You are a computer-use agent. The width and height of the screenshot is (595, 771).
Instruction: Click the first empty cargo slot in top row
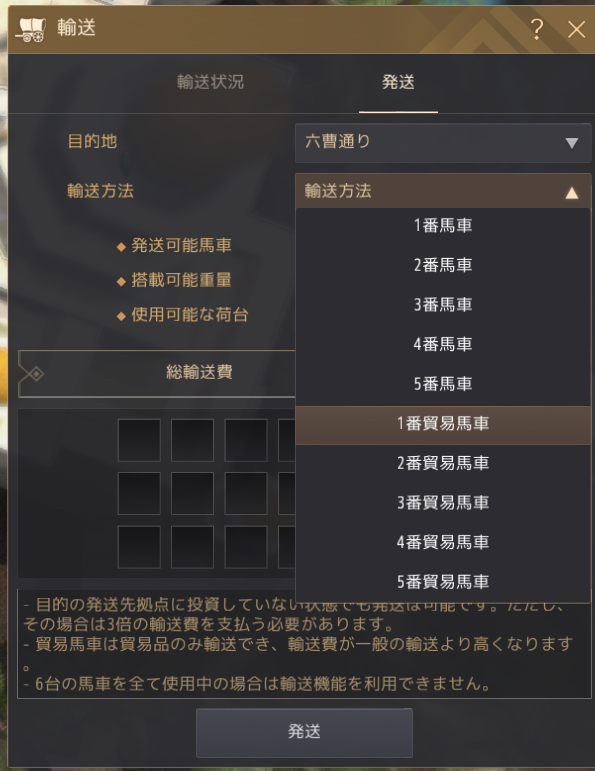pyautogui.click(x=139, y=440)
